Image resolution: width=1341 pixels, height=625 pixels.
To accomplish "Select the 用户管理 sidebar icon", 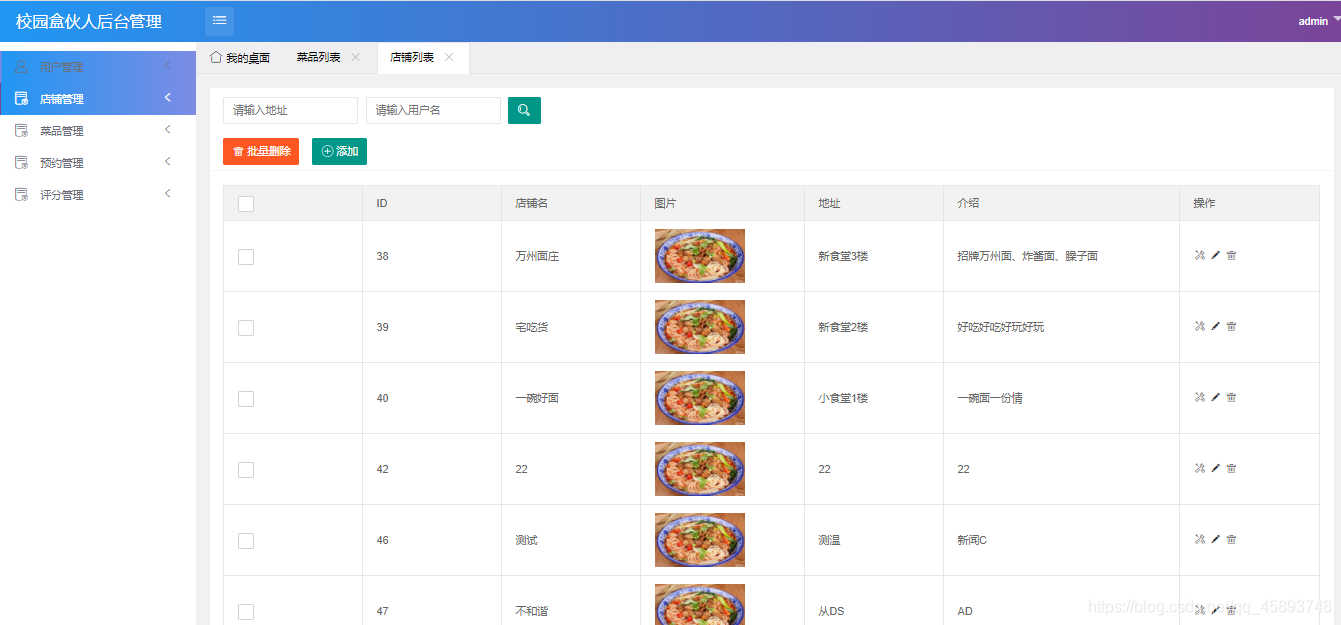I will [20, 66].
